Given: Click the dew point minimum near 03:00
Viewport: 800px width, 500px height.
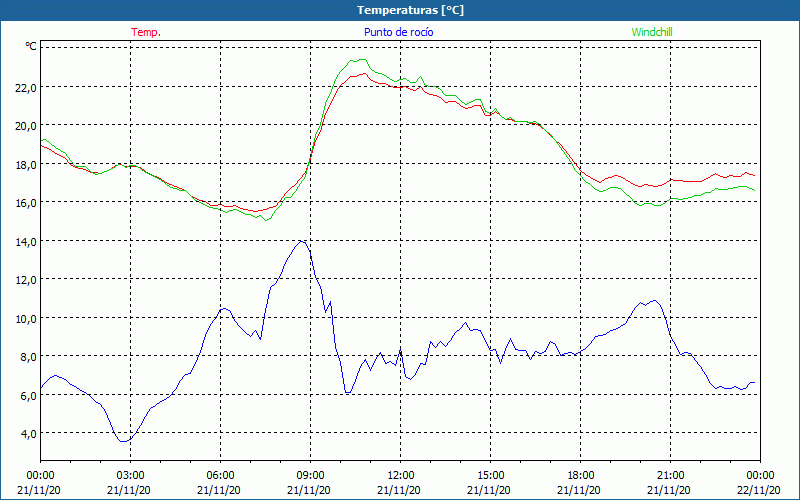Looking at the screenshot, I should pos(123,441).
